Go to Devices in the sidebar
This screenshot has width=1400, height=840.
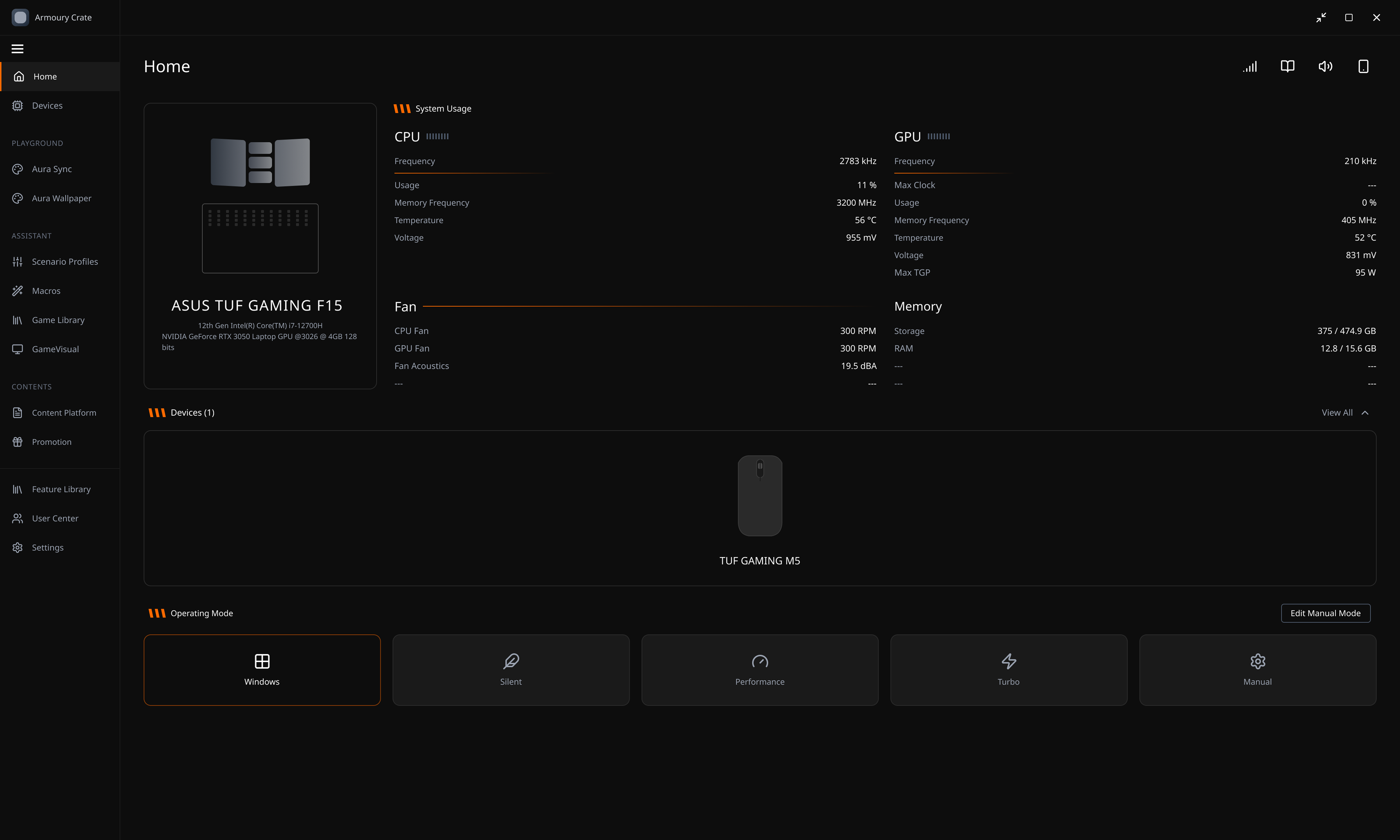47,106
